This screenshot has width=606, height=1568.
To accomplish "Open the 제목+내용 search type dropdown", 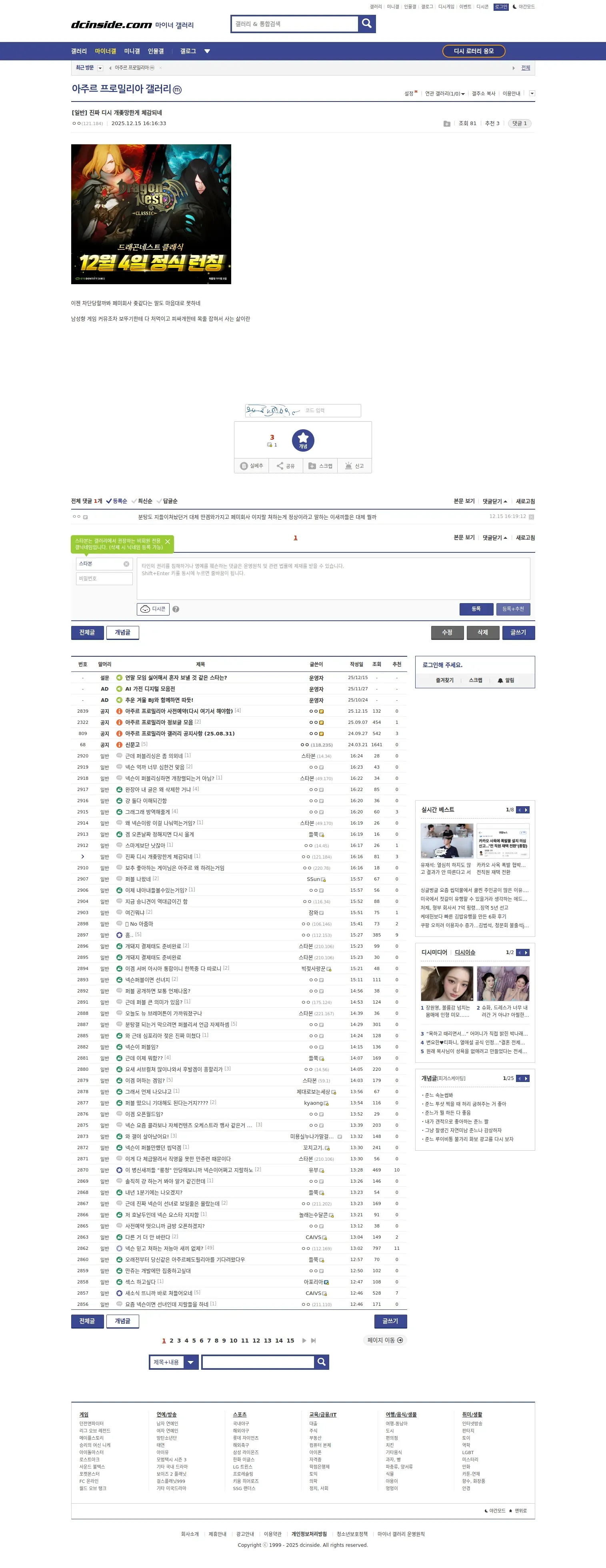I will 191,1362.
